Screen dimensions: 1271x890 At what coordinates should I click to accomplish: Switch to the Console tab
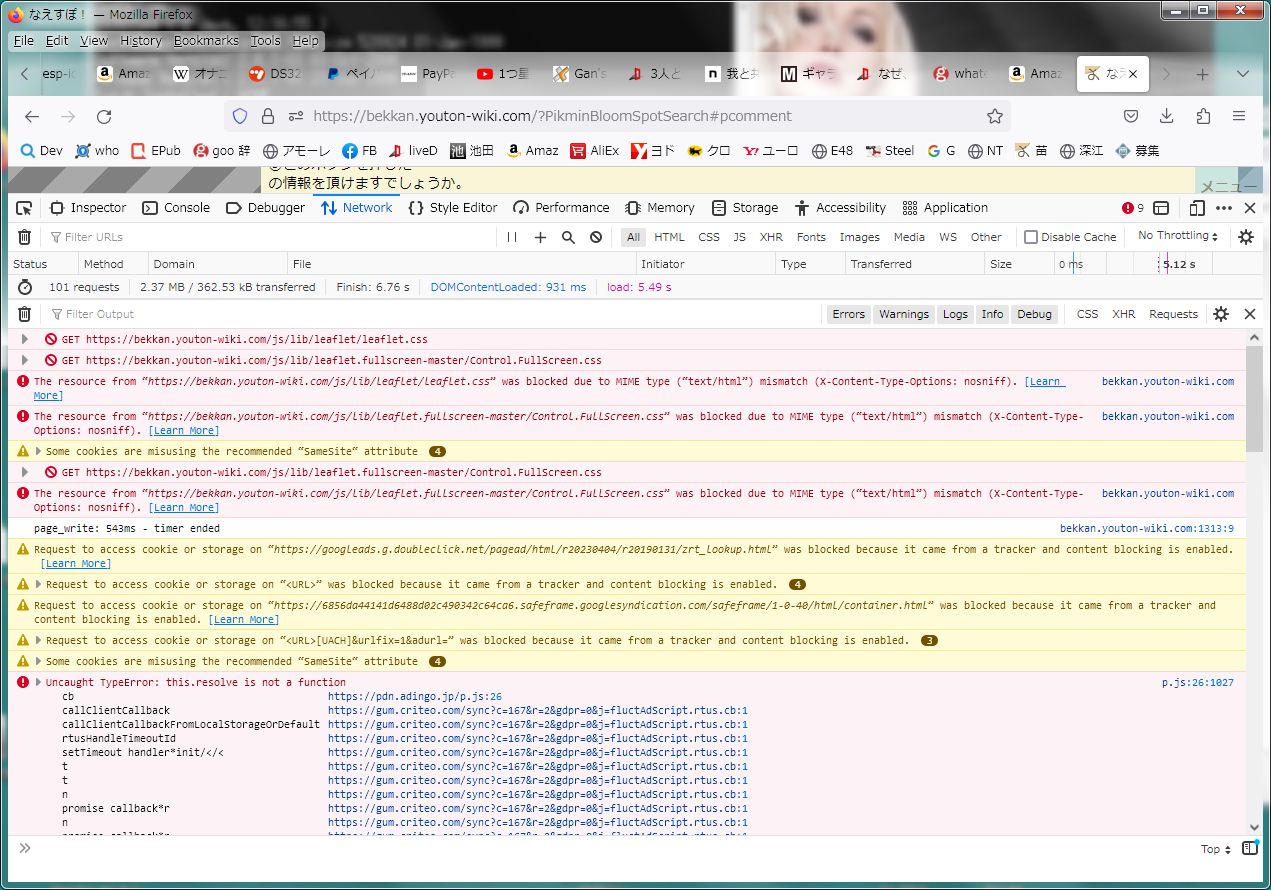[x=176, y=208]
